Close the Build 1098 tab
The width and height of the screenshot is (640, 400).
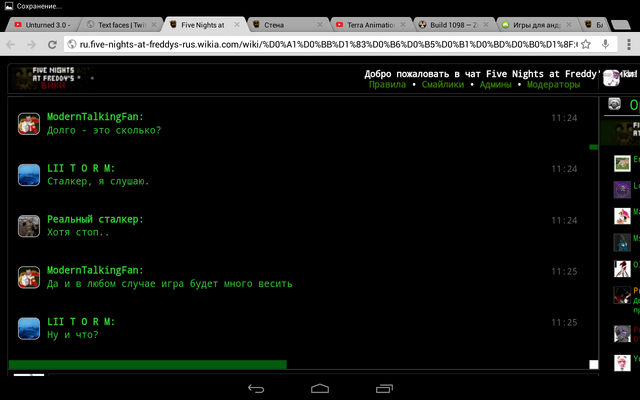(x=486, y=25)
